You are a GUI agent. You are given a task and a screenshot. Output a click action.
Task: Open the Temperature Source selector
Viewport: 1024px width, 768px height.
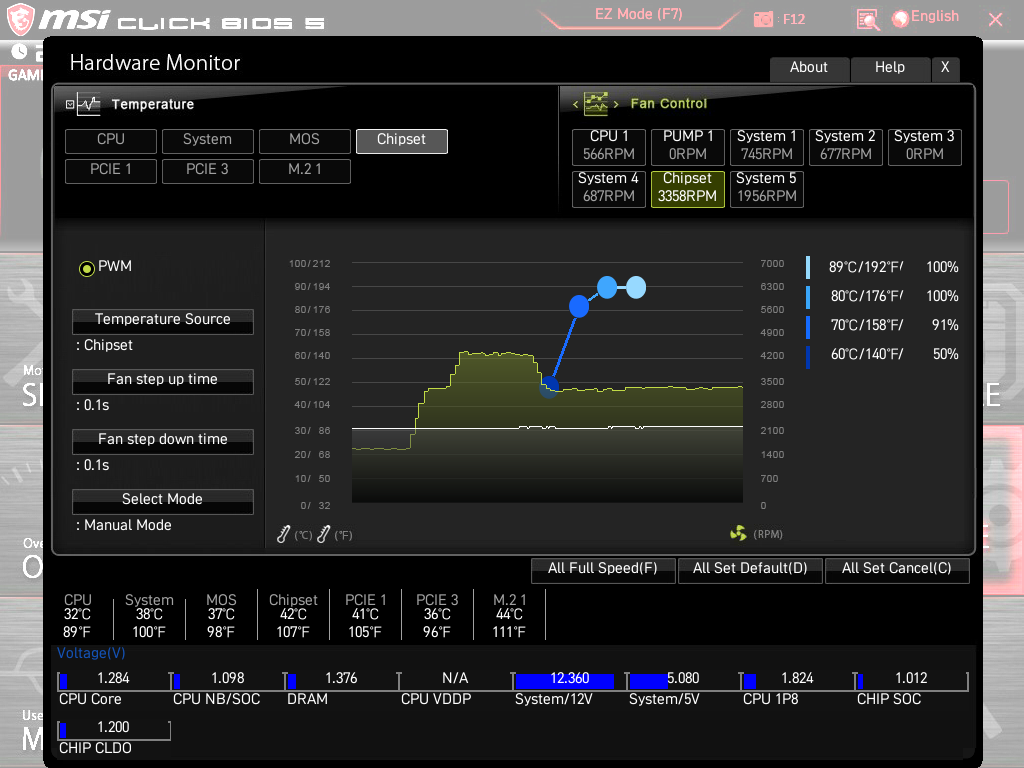(163, 321)
